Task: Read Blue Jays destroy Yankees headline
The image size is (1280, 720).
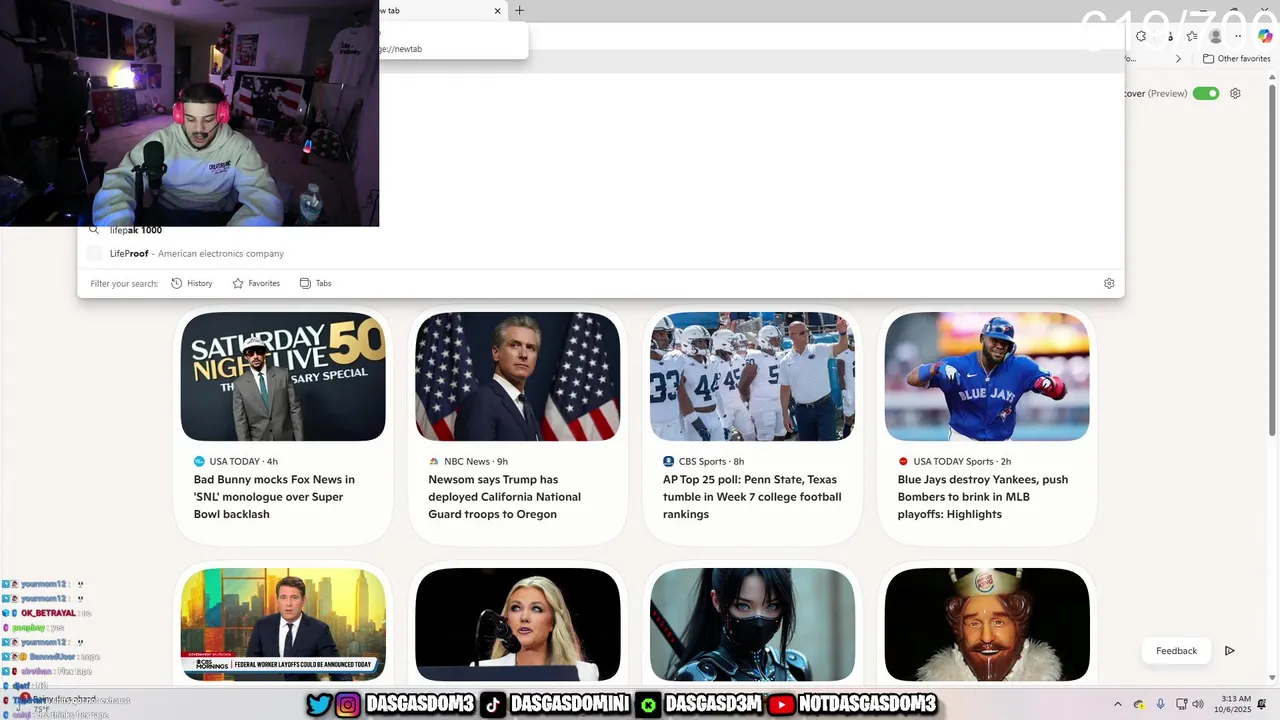Action: (983, 496)
